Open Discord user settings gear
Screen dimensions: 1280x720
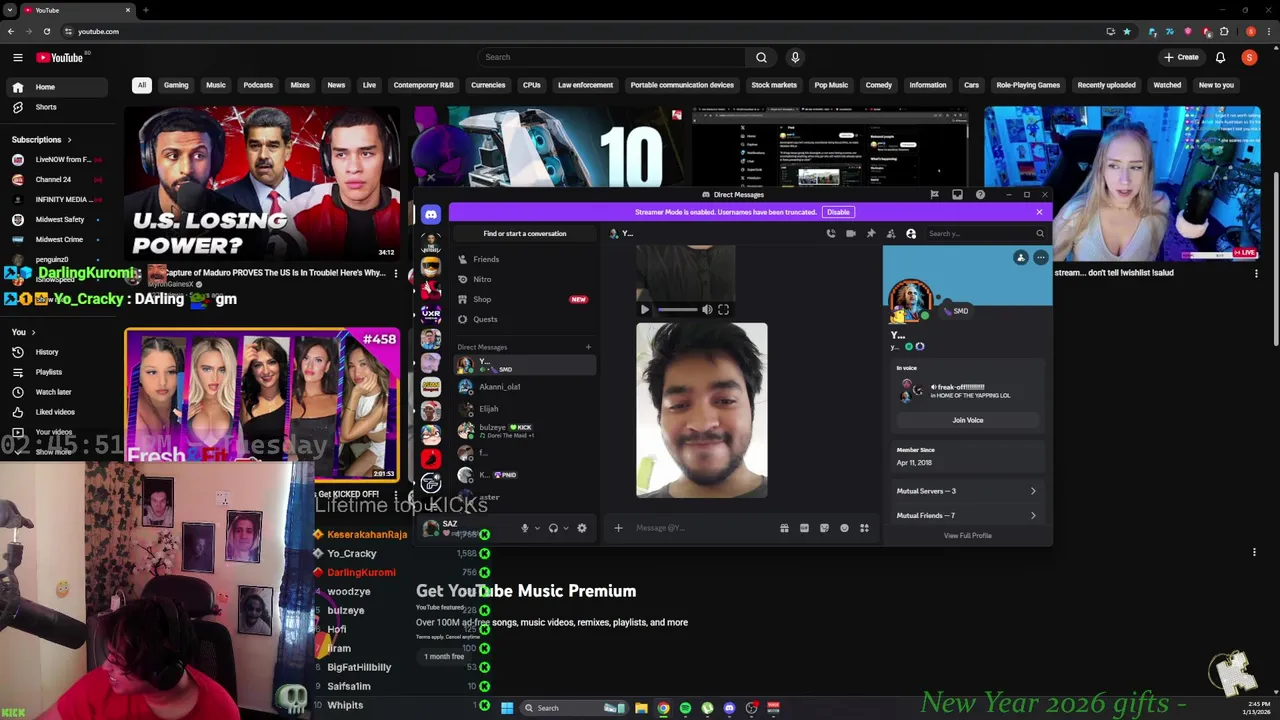point(582,528)
